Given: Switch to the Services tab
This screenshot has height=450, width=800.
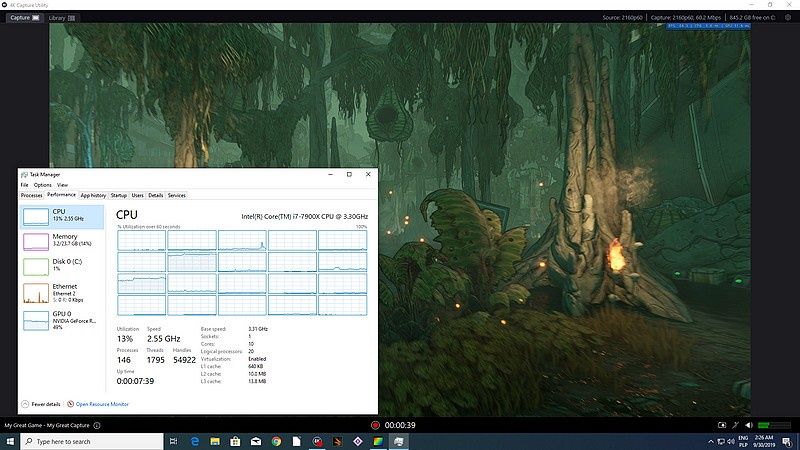Looking at the screenshot, I should pos(177,195).
